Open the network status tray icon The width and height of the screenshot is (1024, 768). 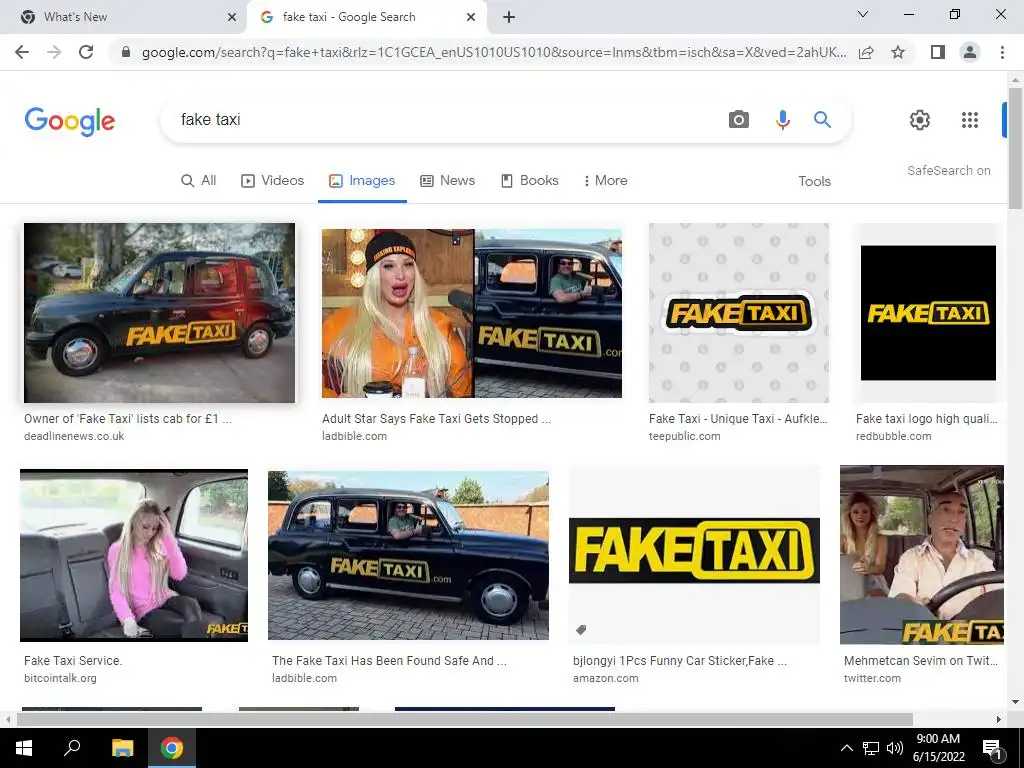pos(871,748)
